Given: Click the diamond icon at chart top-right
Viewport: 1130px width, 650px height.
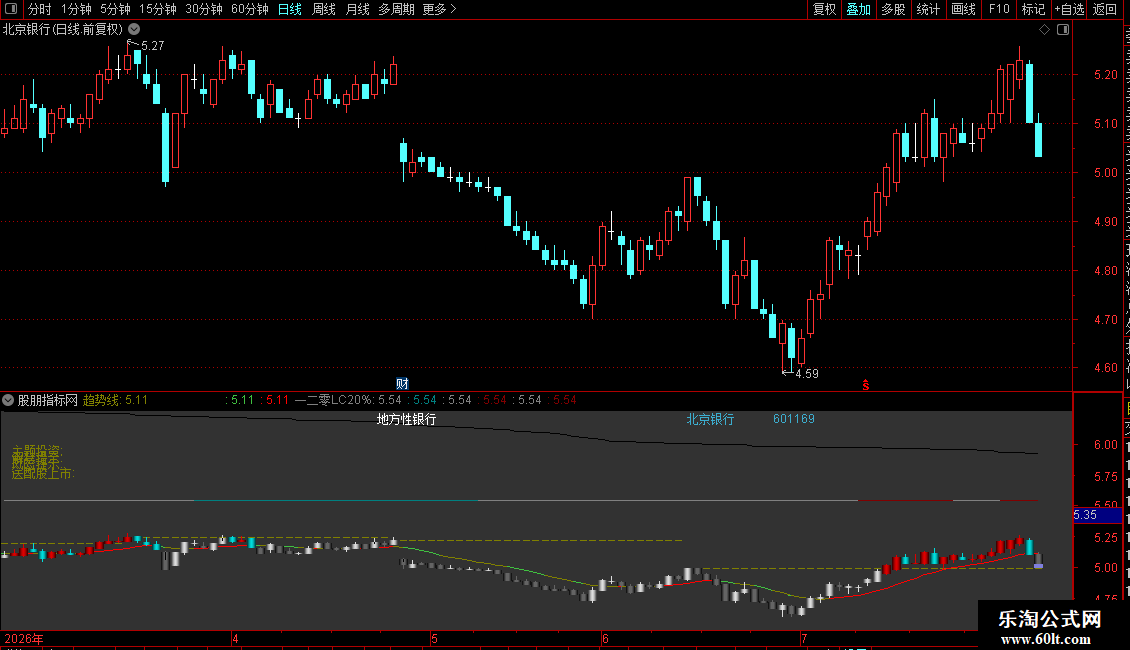Looking at the screenshot, I should click(x=1044, y=30).
